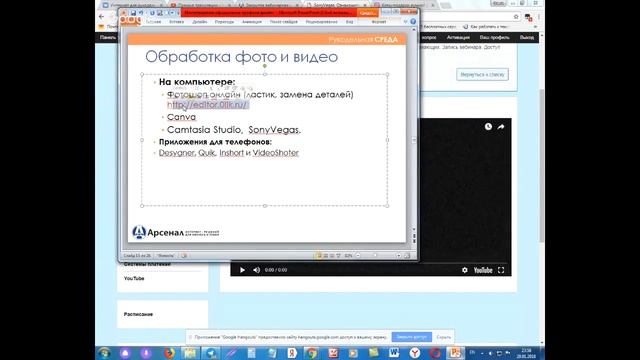
Task: Follow the editor.0lik.ru hyperlink on the slide
Action: click(207, 104)
